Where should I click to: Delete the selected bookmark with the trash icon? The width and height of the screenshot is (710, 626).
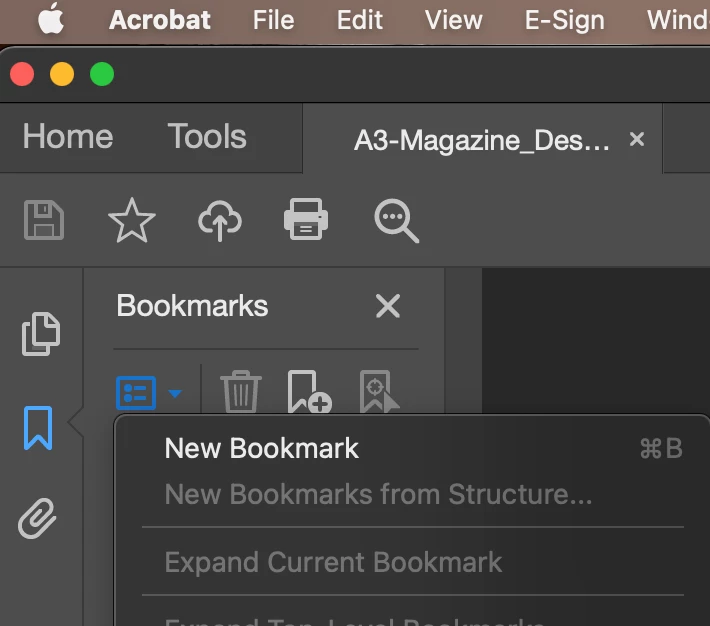[240, 391]
